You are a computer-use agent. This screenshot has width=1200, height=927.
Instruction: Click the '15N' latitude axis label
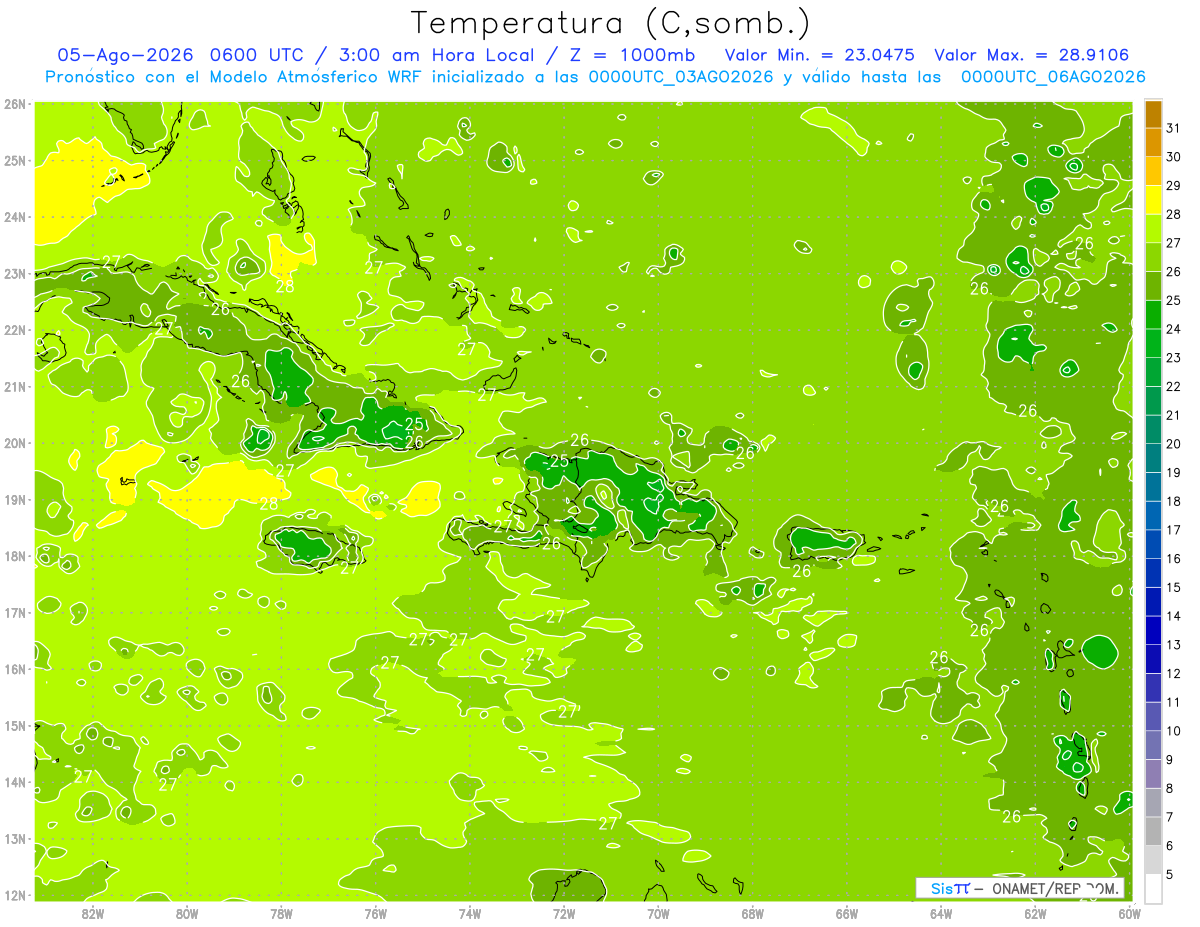(14, 726)
